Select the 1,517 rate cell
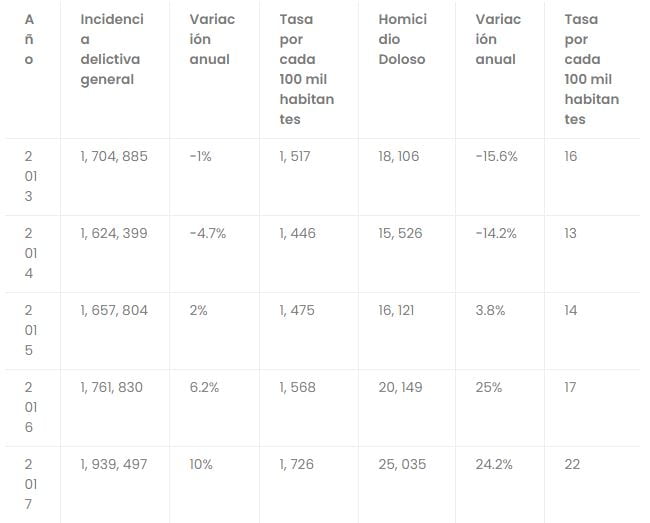Viewport: 650px width, 523px height. coord(297,157)
